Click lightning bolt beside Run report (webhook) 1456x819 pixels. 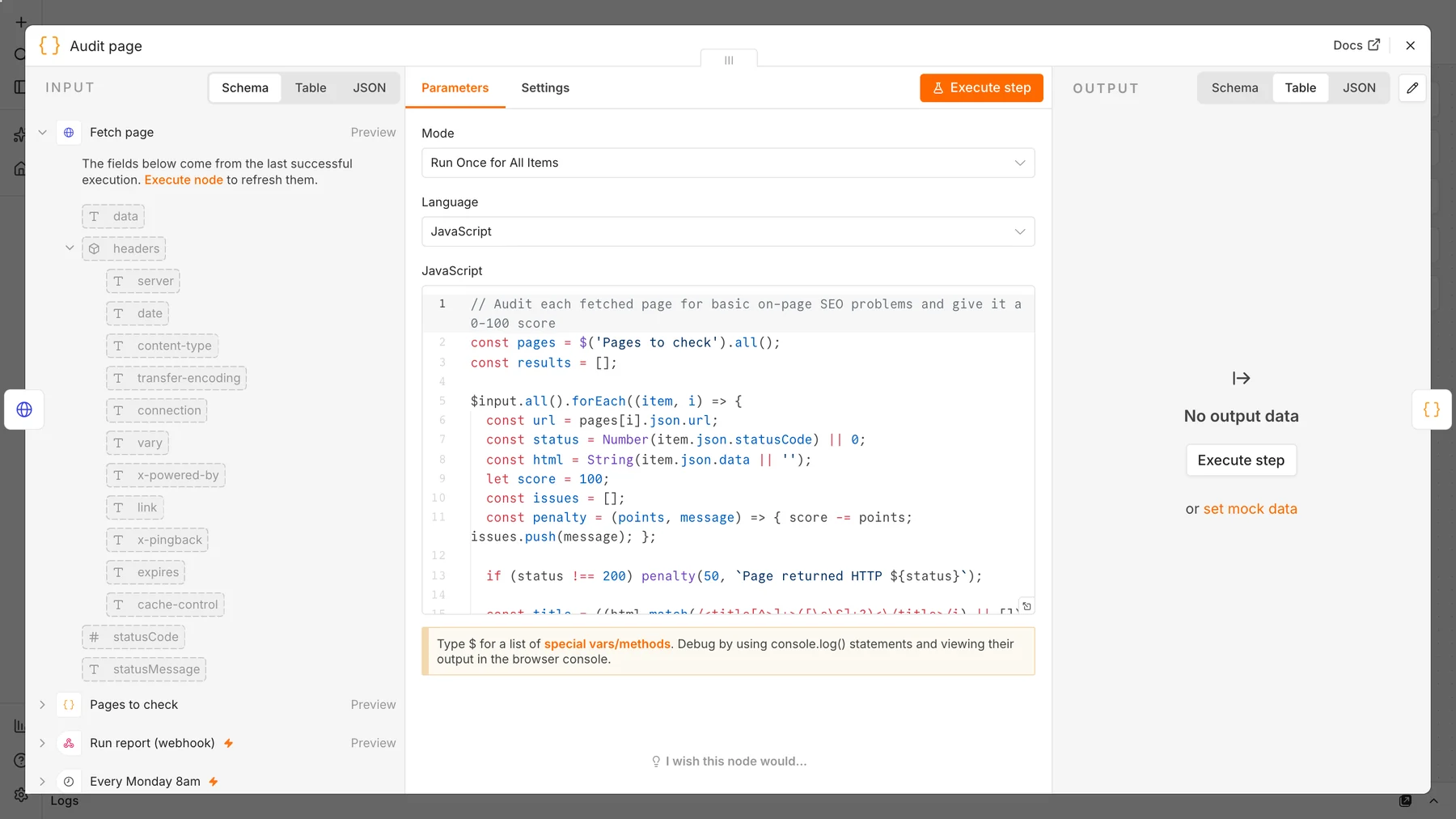(229, 743)
